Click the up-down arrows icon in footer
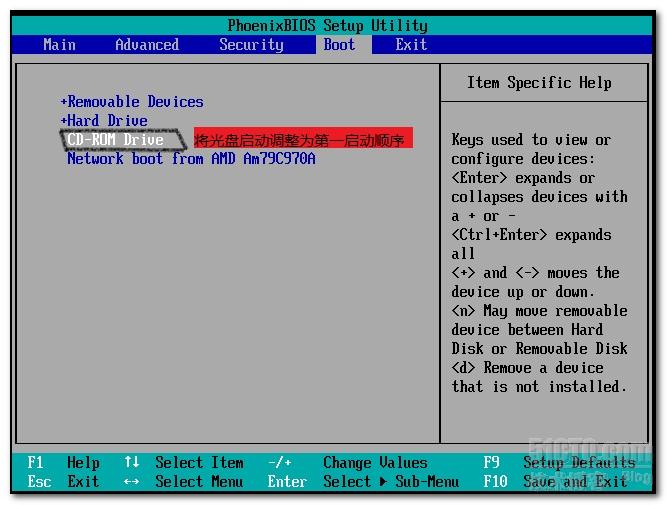This screenshot has height=505, width=667. pyautogui.click(x=132, y=462)
